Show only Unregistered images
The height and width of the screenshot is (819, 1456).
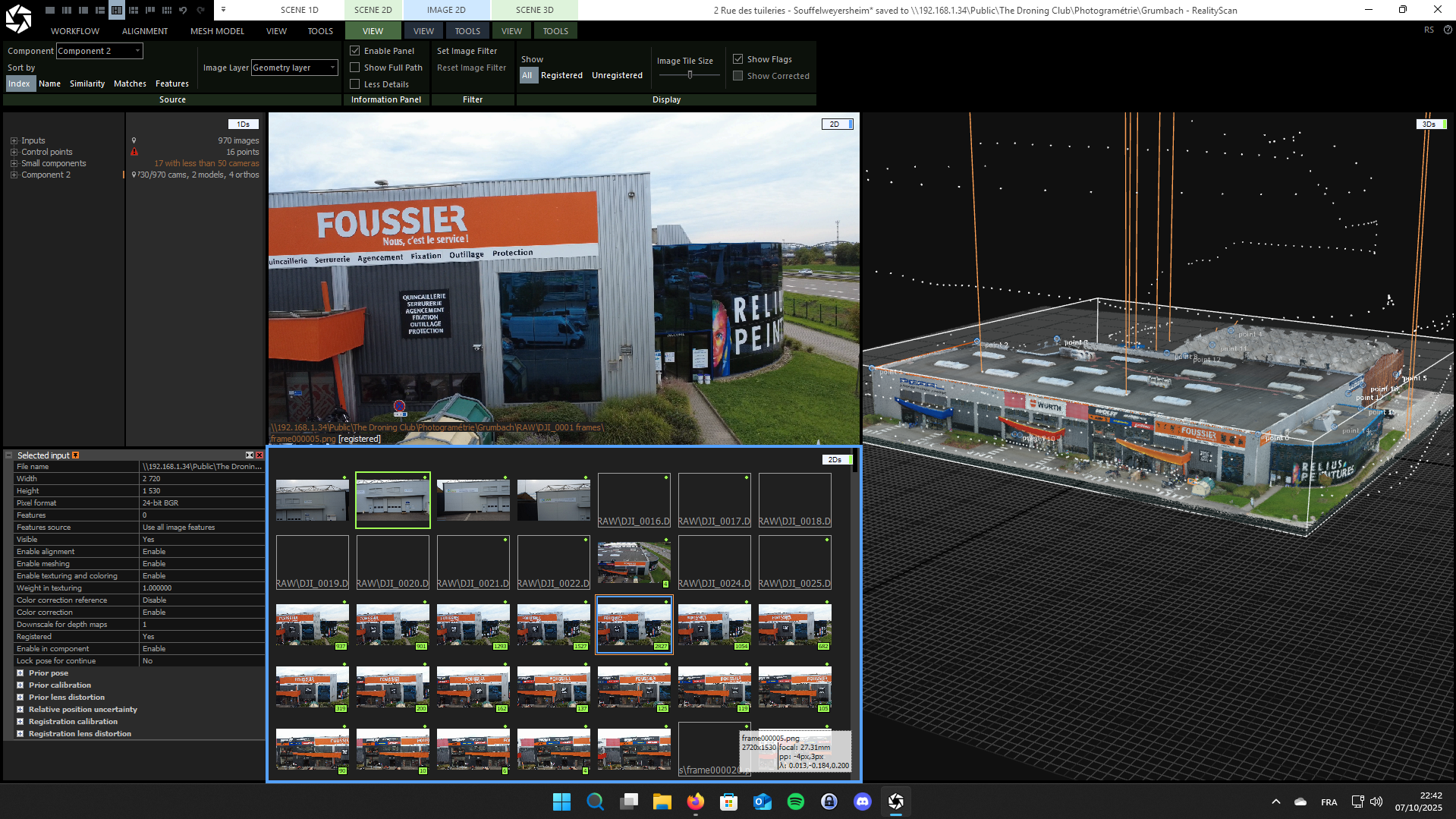point(617,75)
